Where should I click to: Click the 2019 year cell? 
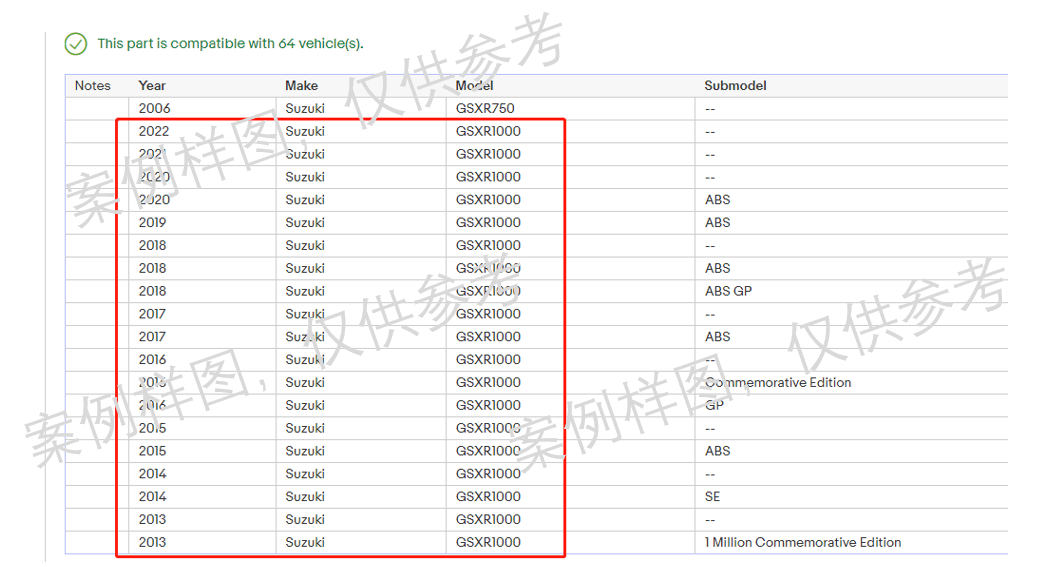[x=153, y=223]
